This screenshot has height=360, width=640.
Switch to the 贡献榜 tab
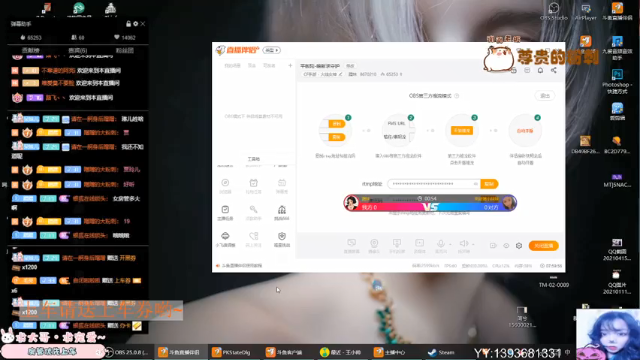coord(31,50)
